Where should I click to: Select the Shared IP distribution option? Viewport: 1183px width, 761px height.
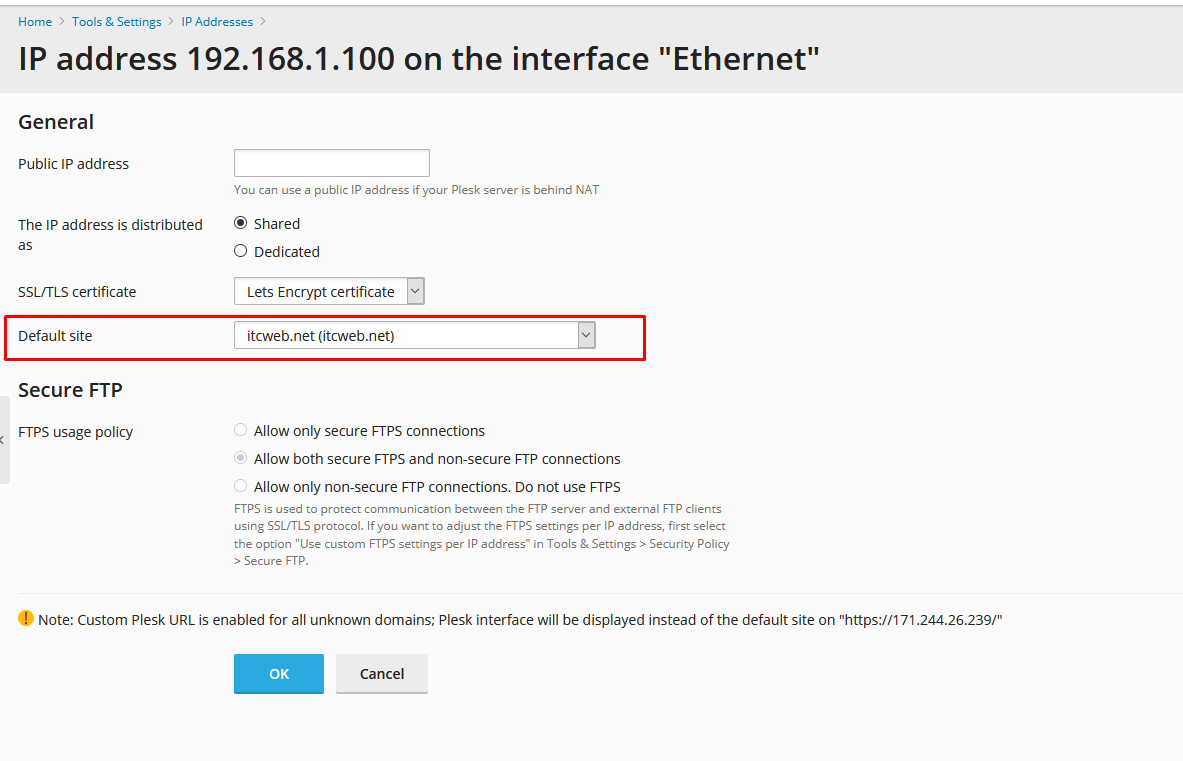click(240, 222)
